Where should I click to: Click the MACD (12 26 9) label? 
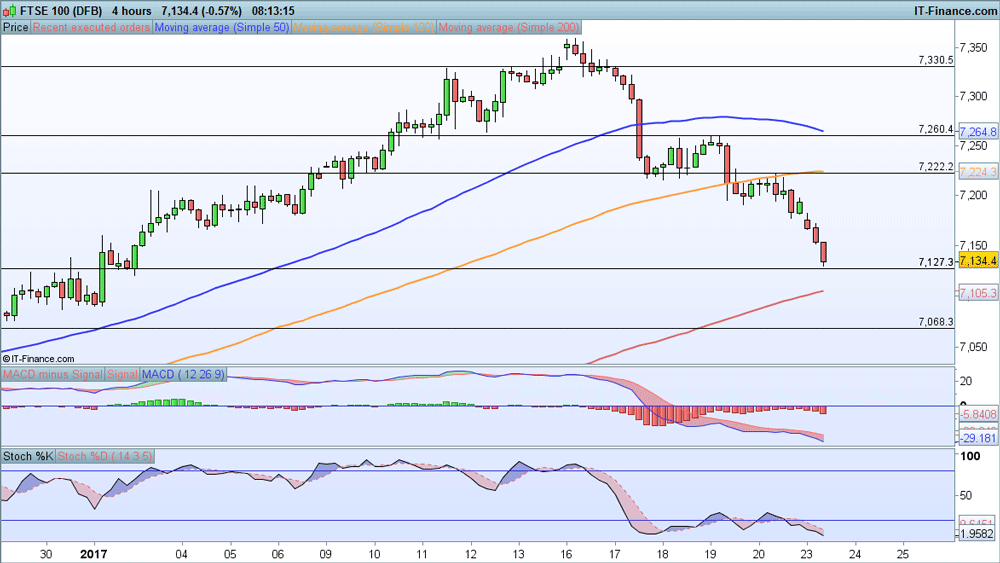click(x=183, y=374)
